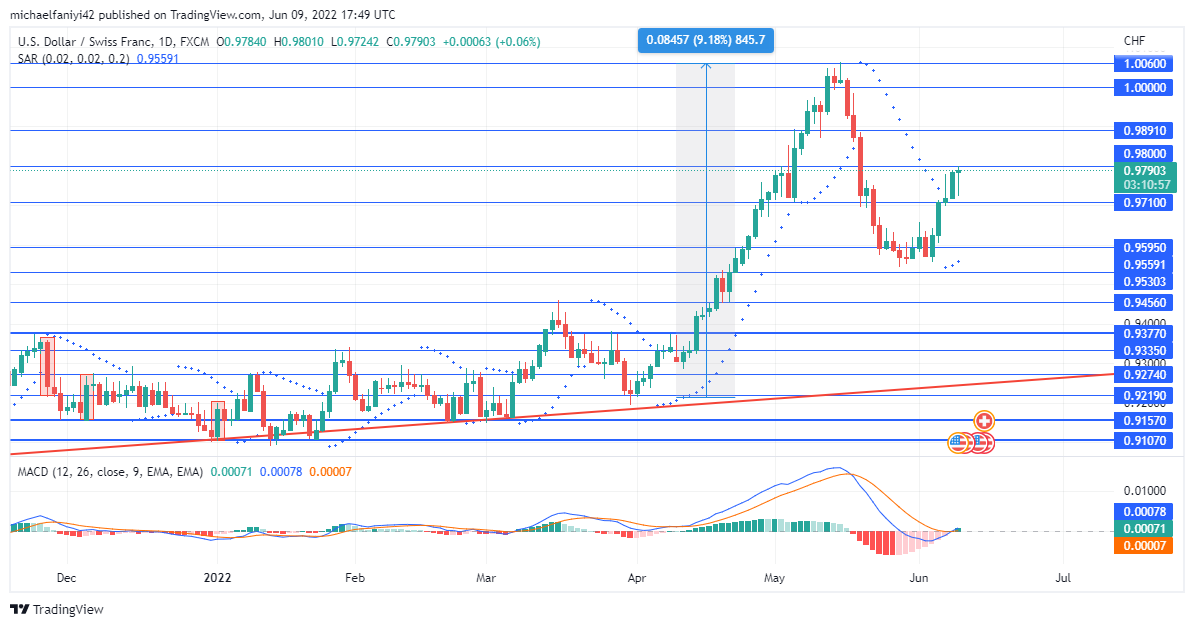The image size is (1194, 627).
Task: Click the SAR legend value 0.95591
Action: [158, 58]
